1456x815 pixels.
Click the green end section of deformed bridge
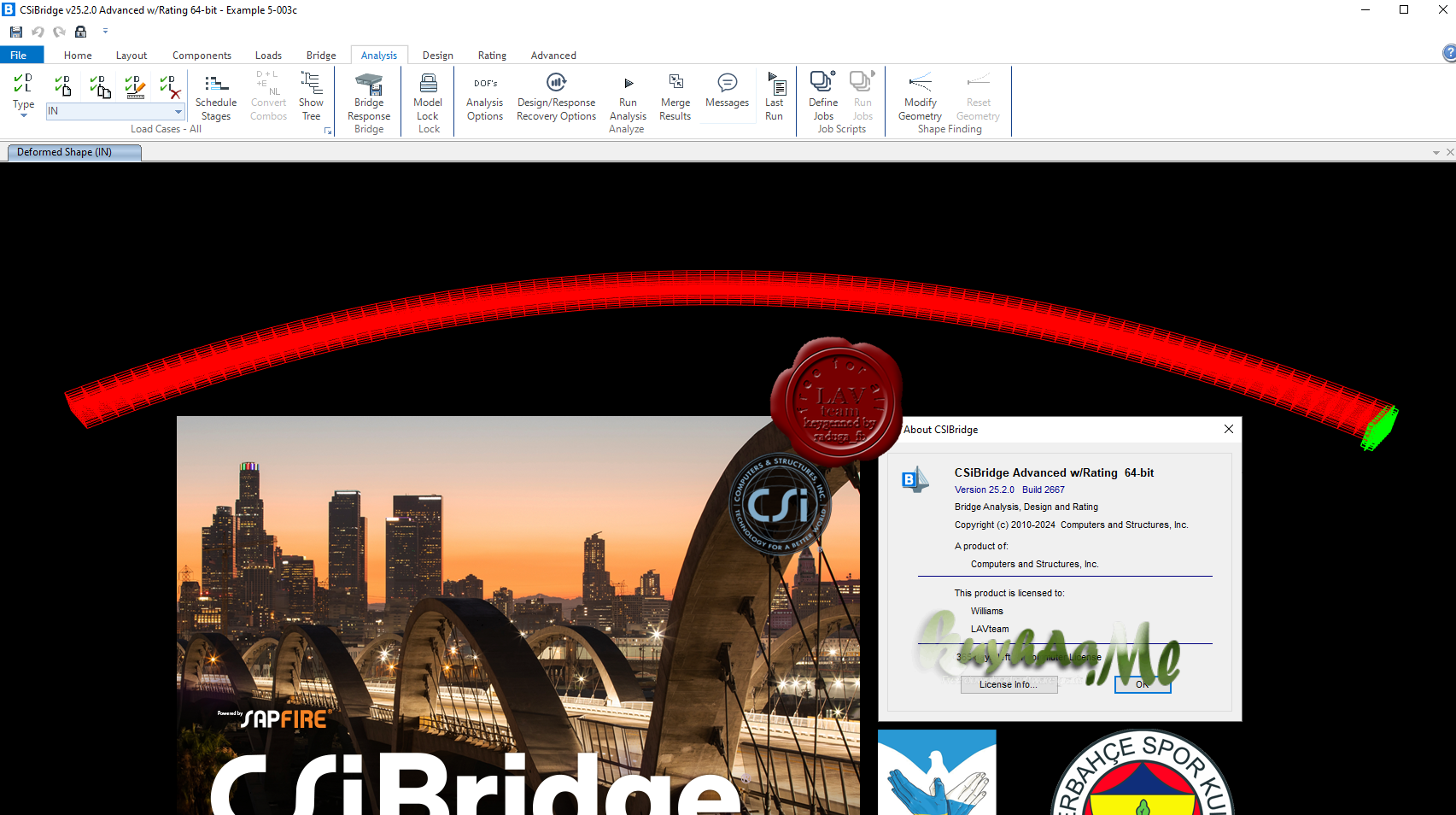tap(1379, 428)
